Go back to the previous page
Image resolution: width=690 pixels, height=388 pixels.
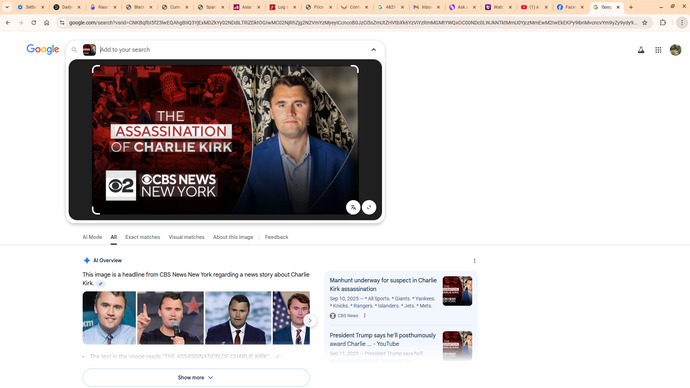coord(8,22)
